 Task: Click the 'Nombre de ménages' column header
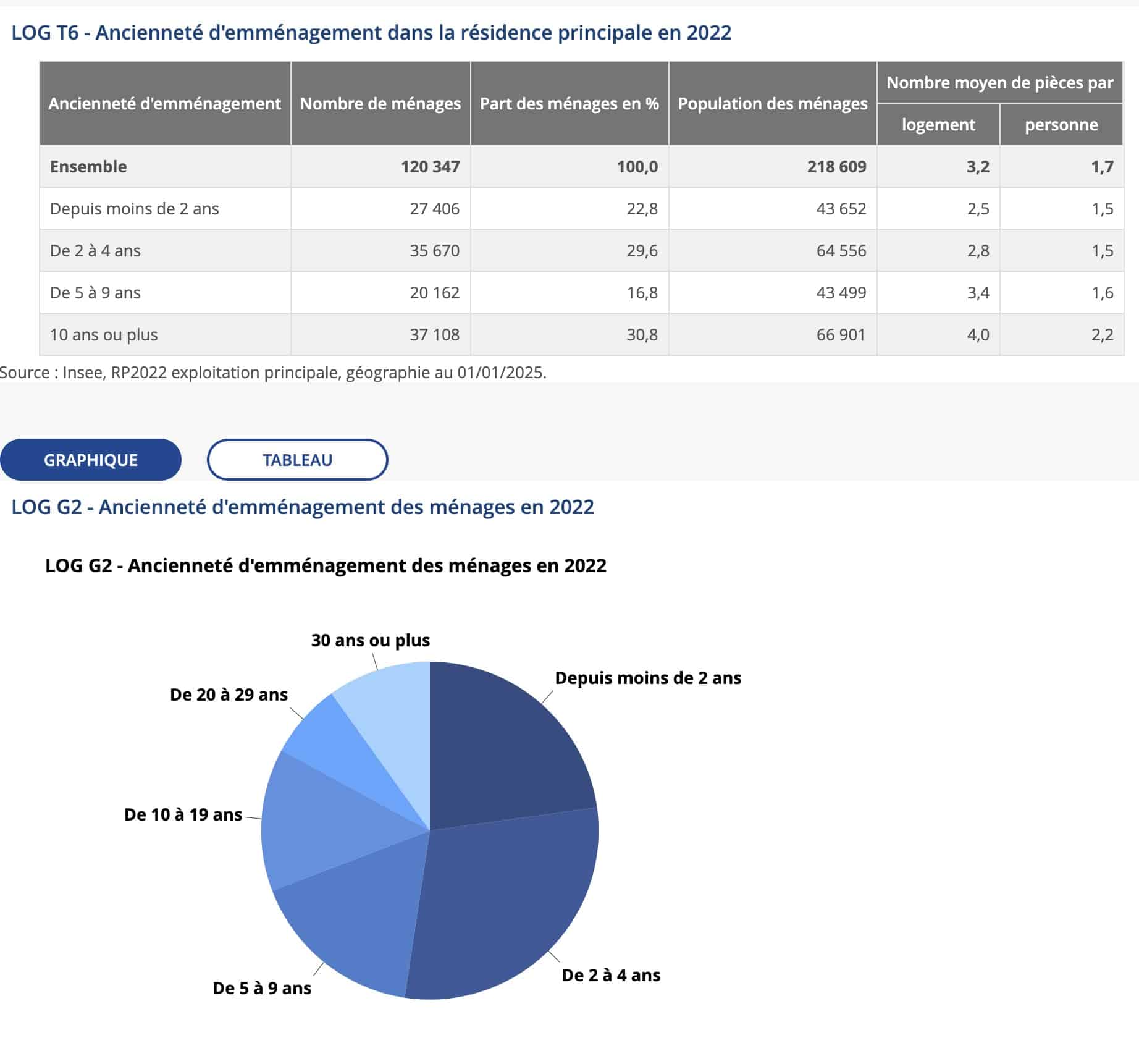point(380,103)
